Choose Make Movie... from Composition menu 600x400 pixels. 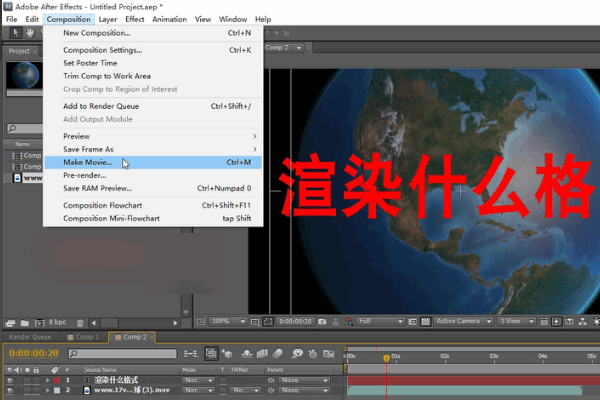pyautogui.click(x=90, y=162)
